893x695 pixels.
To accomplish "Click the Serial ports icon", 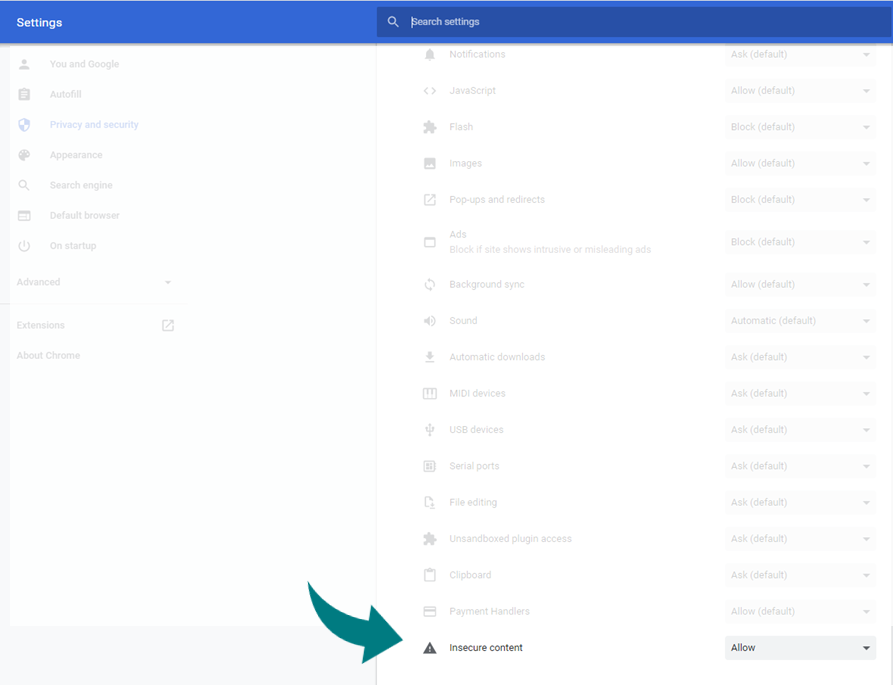I will pyautogui.click(x=430, y=467).
